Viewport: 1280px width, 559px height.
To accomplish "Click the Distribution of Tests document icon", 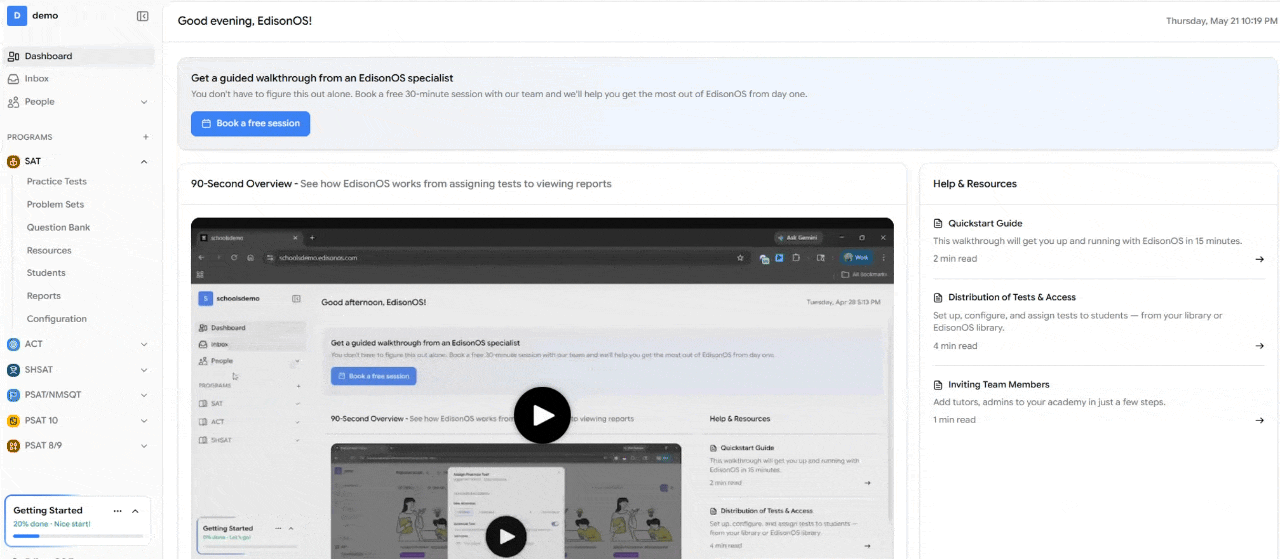I will pos(938,297).
